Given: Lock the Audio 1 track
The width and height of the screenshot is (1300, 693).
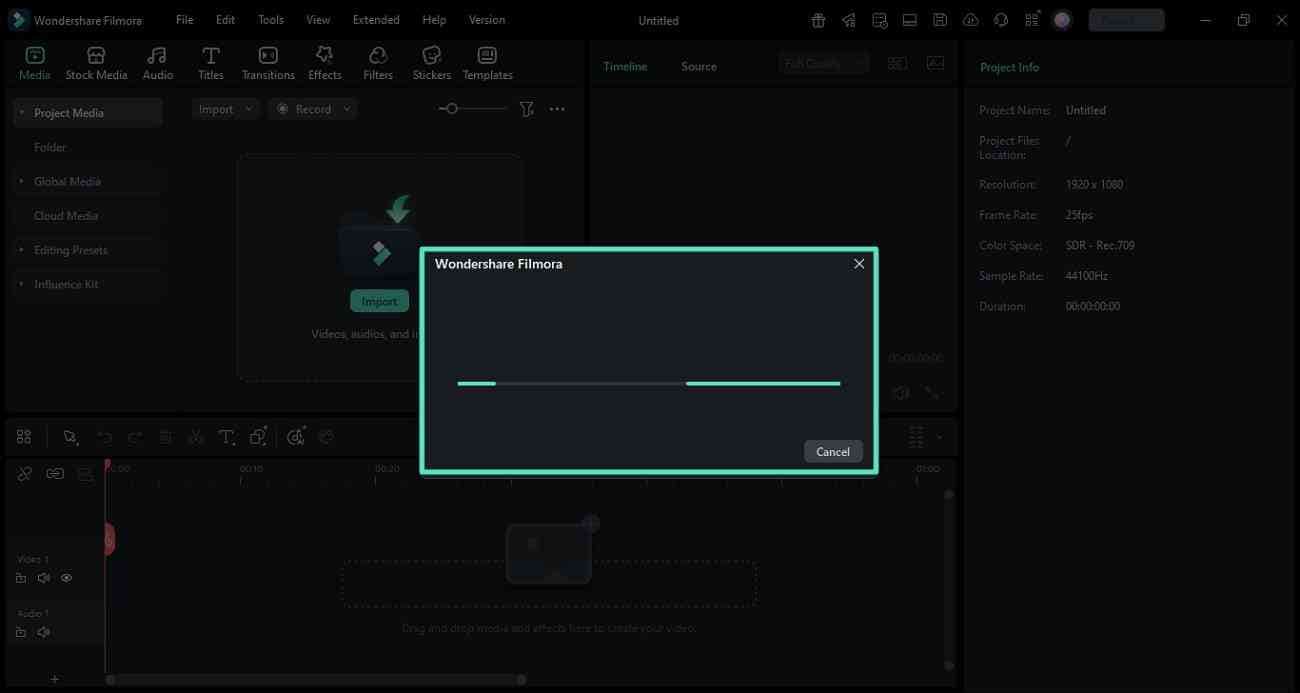Looking at the screenshot, I should click(21, 632).
